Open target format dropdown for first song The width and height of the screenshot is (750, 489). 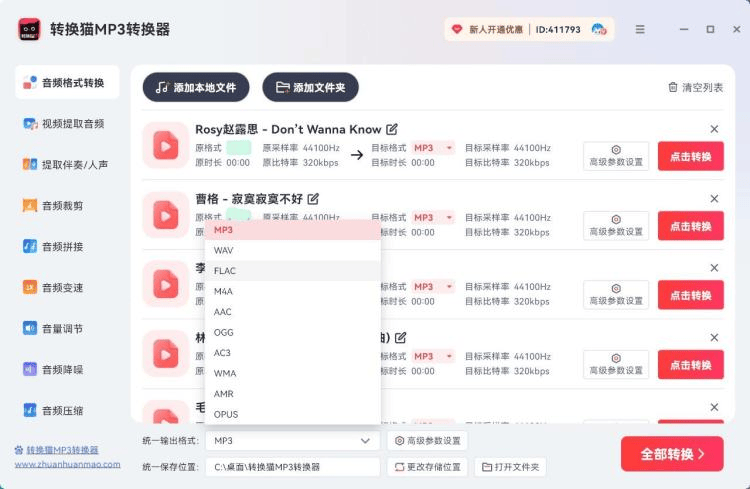(x=433, y=148)
